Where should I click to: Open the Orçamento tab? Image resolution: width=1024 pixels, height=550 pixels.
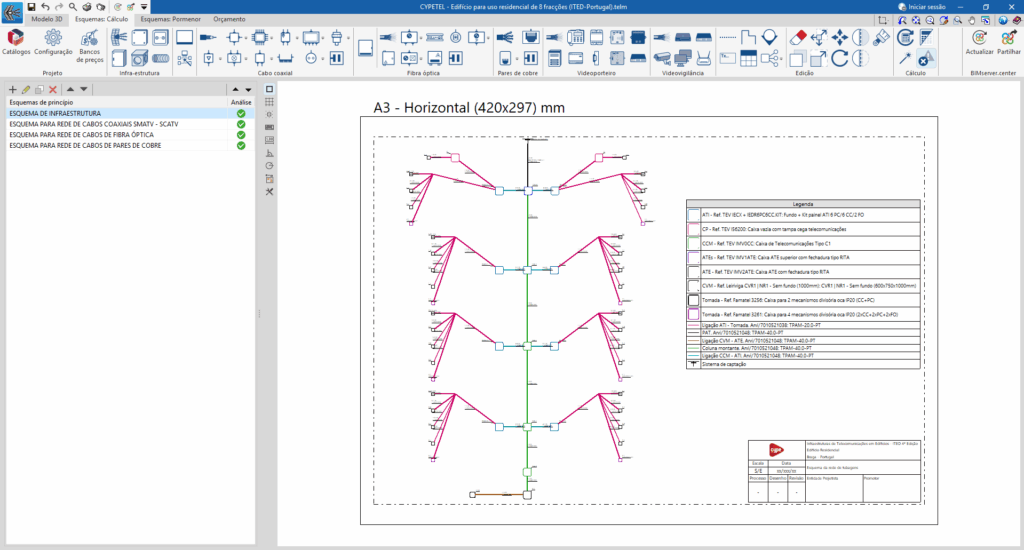tap(229, 19)
